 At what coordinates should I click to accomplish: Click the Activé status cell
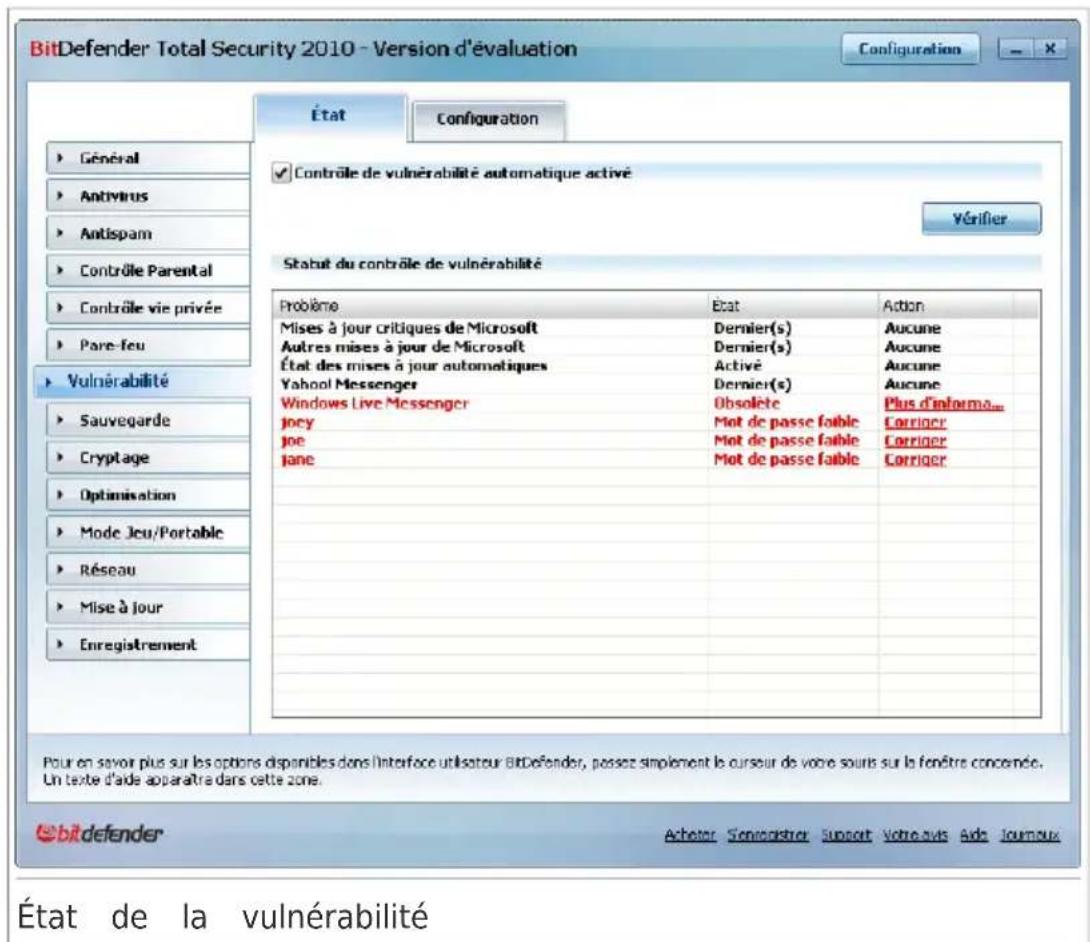[x=738, y=366]
